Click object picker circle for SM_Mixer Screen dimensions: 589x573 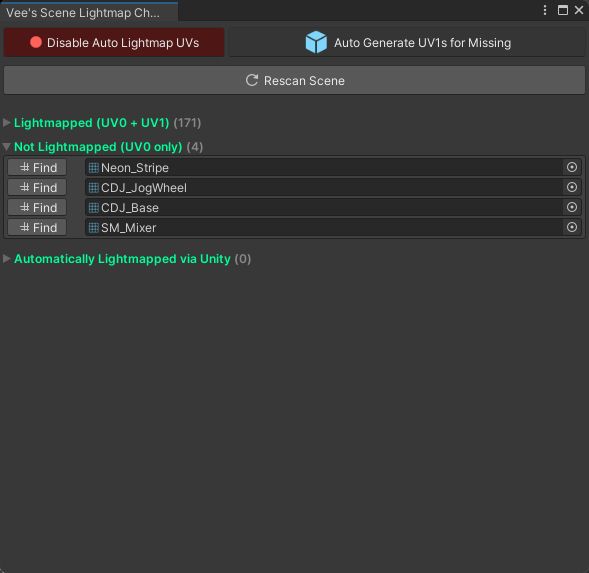[x=571, y=227]
